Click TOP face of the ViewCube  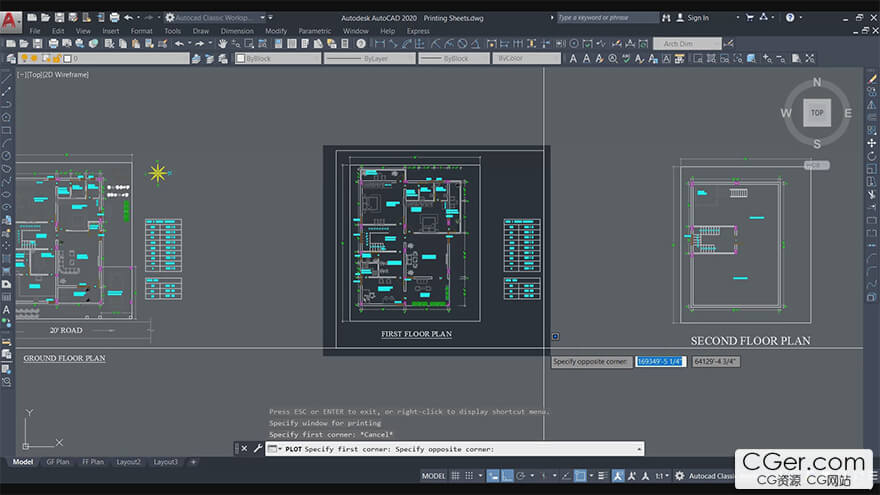817,113
